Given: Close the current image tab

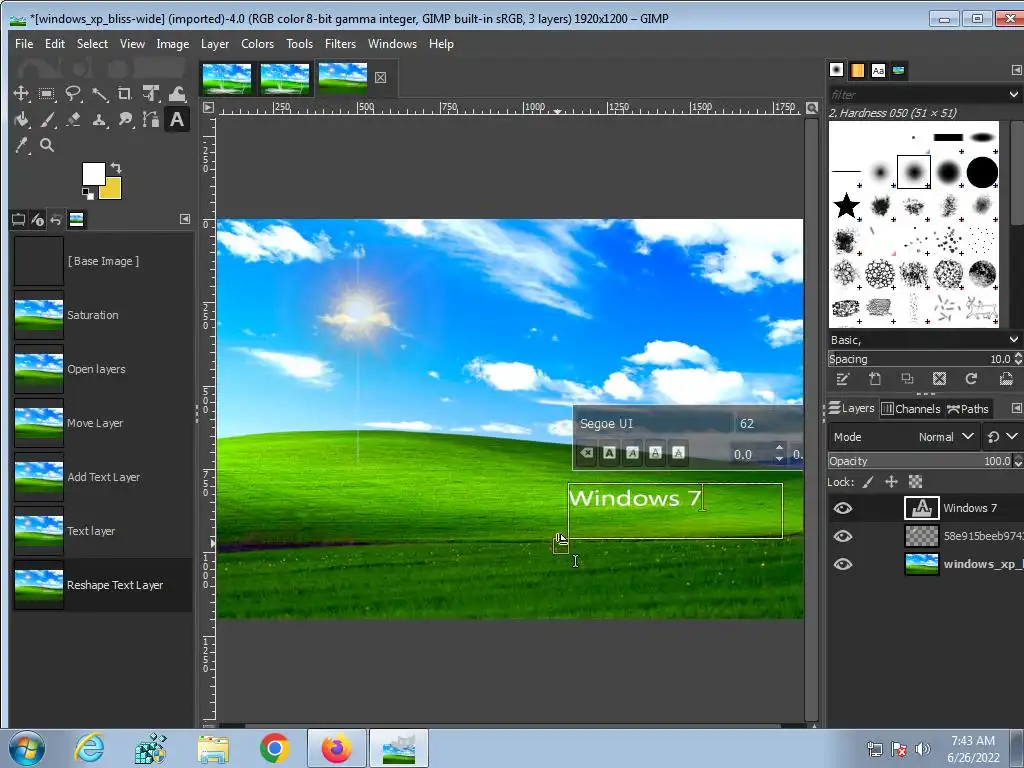Looking at the screenshot, I should (381, 78).
